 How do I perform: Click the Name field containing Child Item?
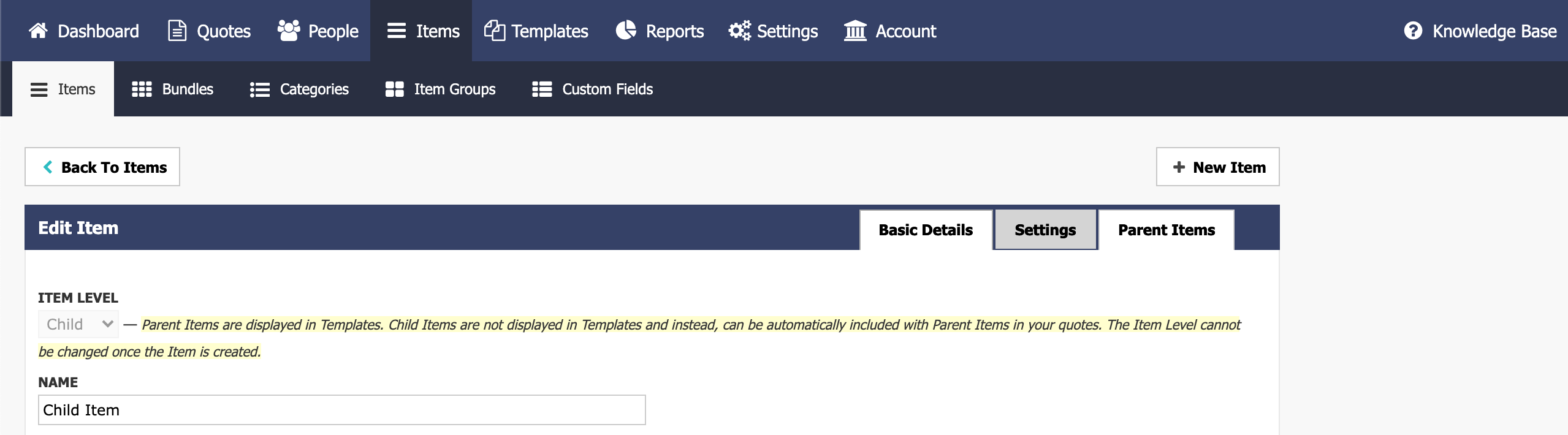(342, 410)
